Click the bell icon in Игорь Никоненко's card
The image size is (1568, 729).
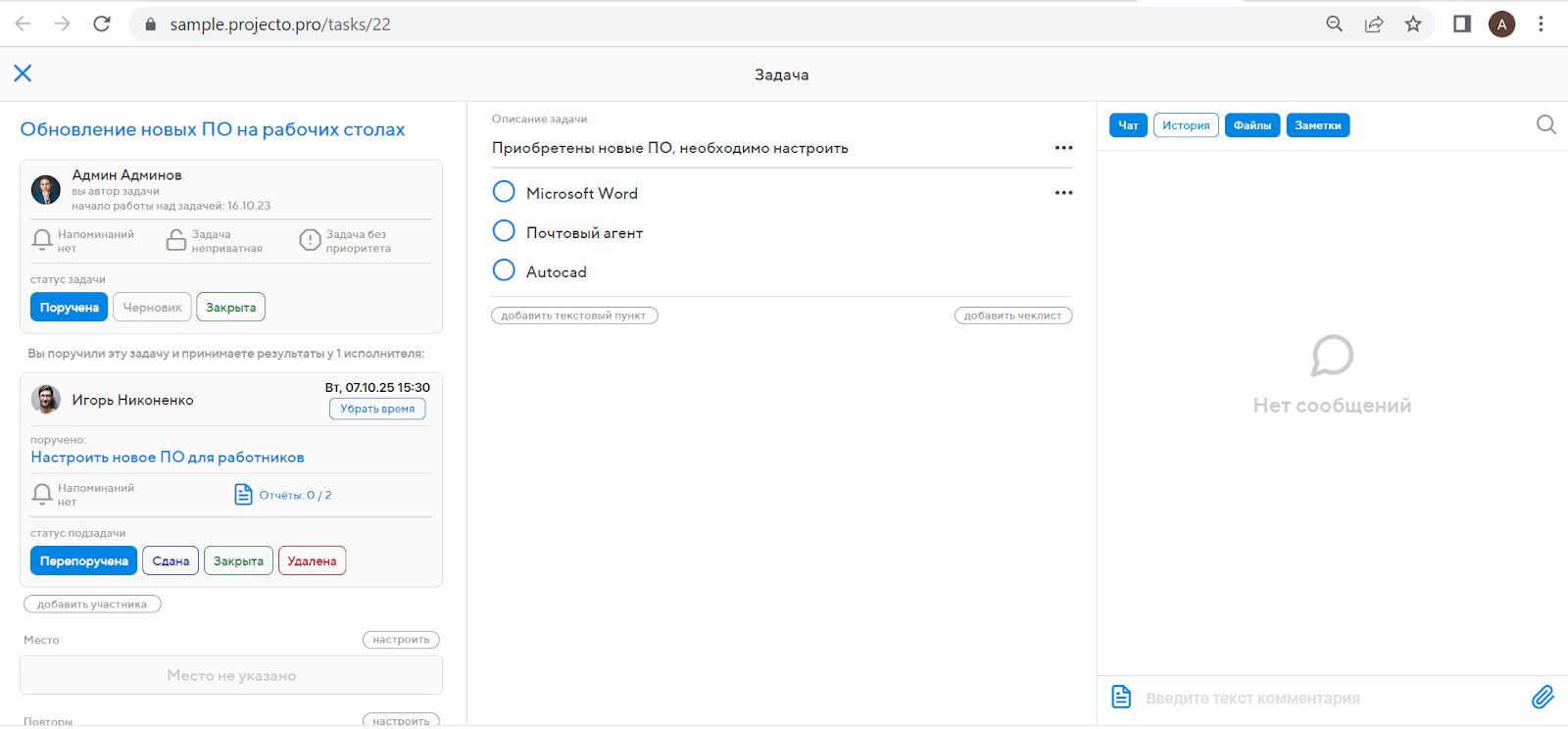pos(42,494)
